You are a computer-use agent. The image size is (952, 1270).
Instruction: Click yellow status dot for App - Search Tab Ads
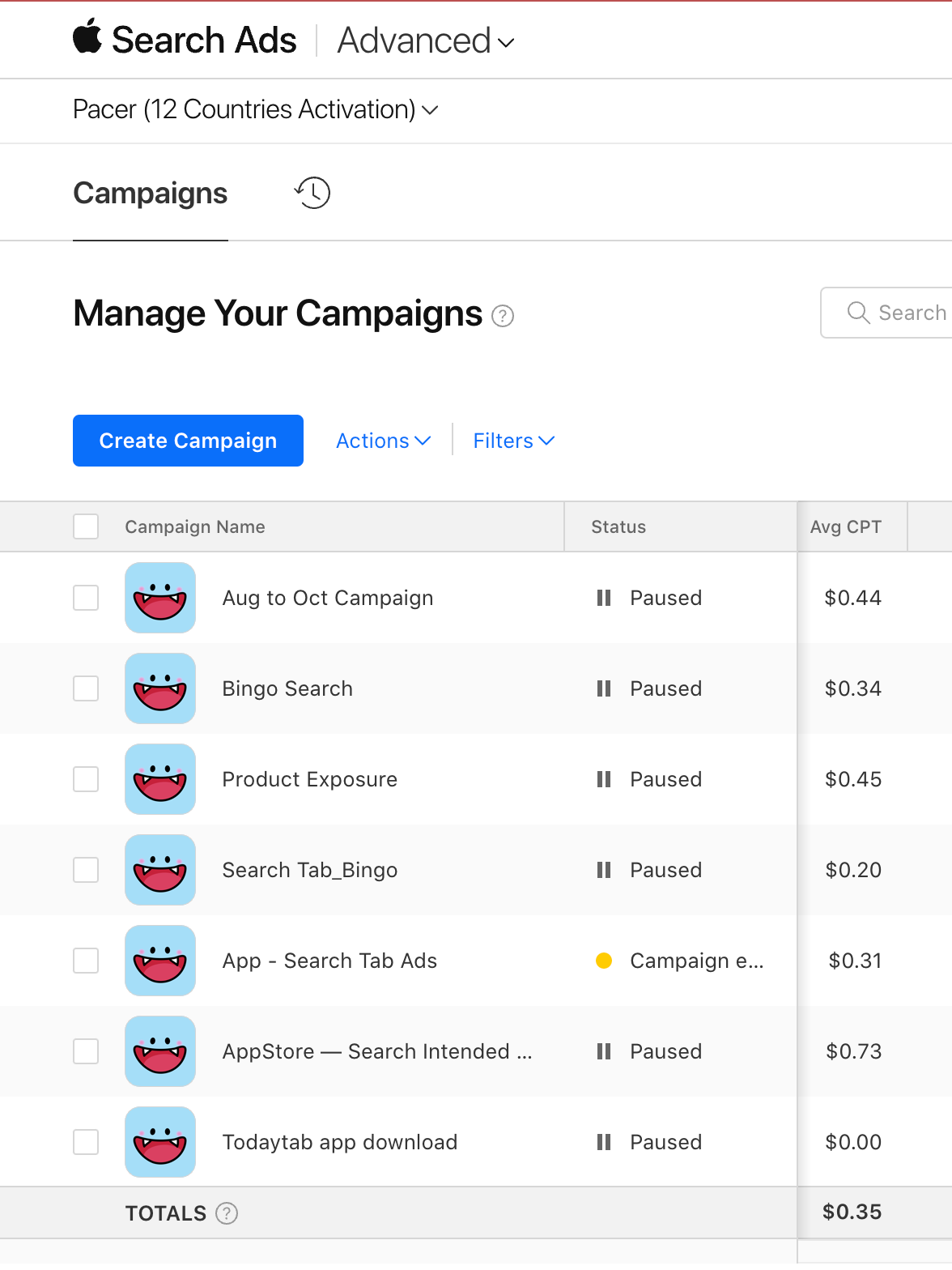click(x=604, y=961)
